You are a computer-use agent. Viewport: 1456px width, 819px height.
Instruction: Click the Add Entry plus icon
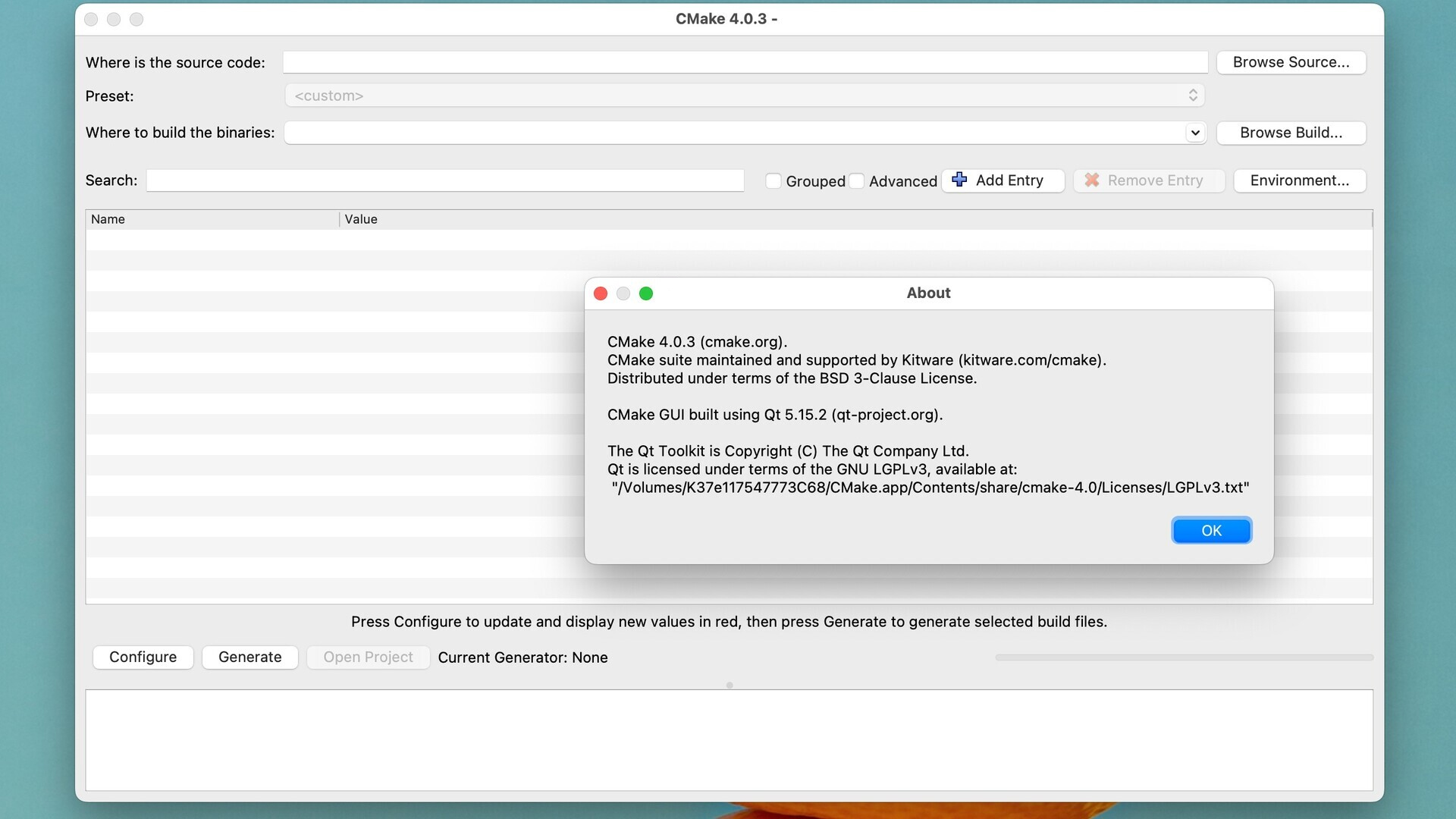tap(960, 180)
